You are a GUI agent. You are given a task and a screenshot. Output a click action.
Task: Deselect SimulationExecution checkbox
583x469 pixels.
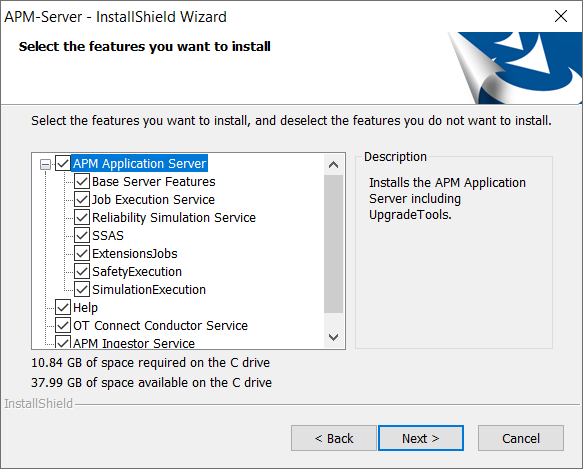(81, 289)
